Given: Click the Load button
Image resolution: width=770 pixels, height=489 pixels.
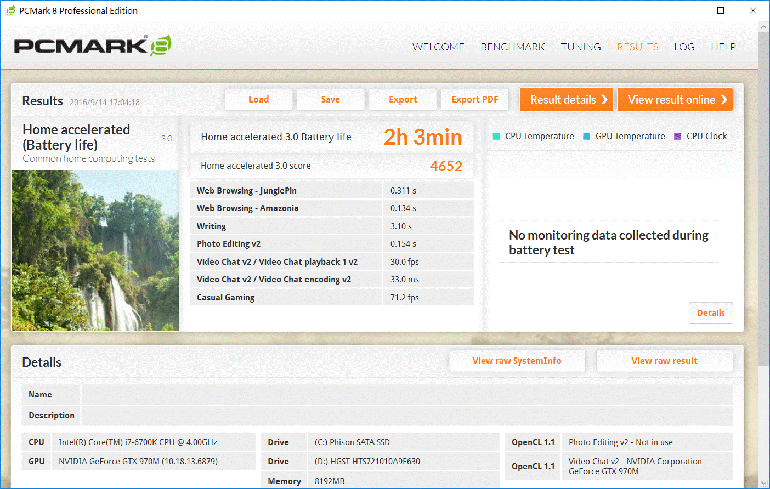Looking at the screenshot, I should point(258,100).
